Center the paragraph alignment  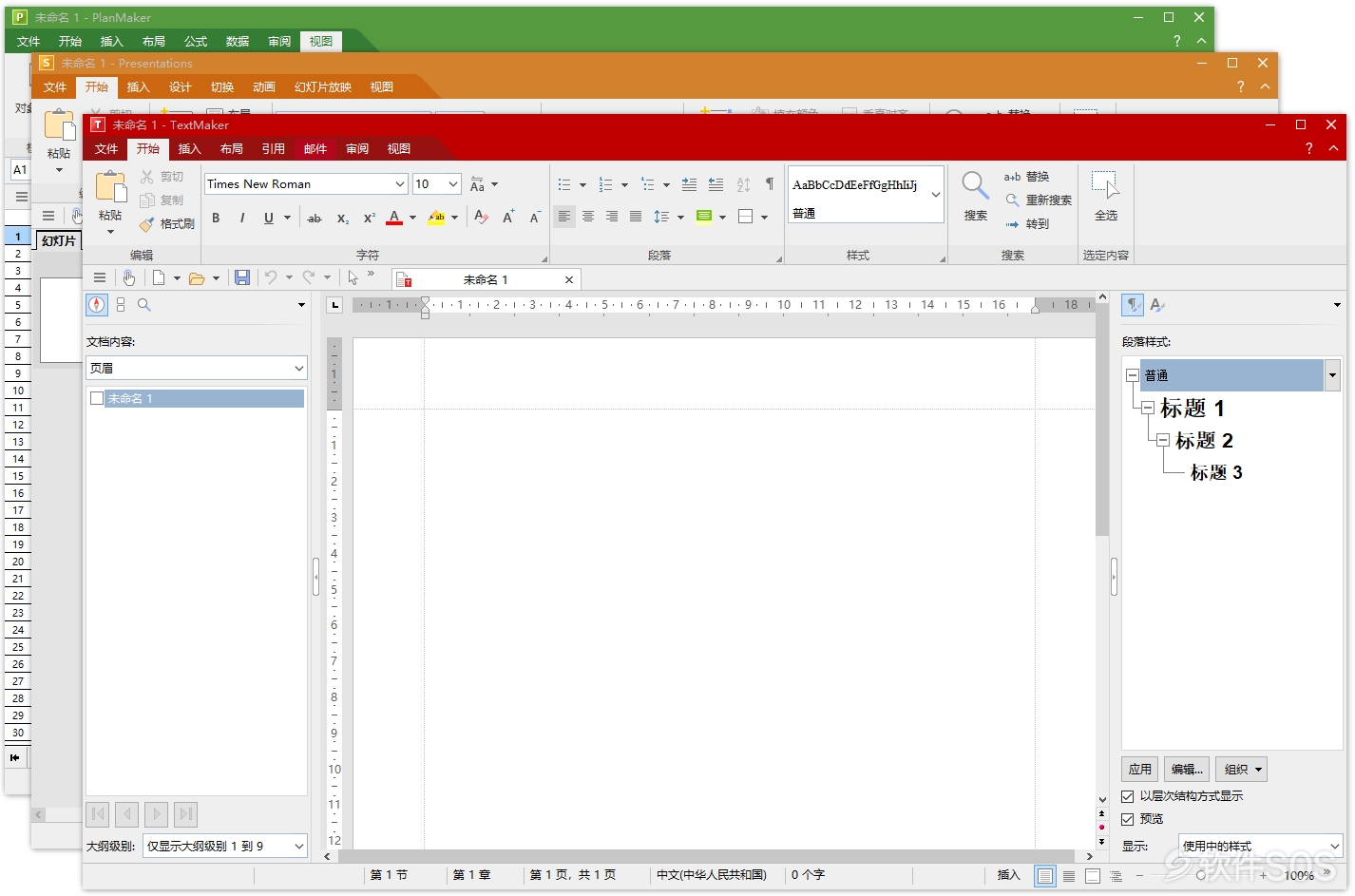[x=588, y=217]
